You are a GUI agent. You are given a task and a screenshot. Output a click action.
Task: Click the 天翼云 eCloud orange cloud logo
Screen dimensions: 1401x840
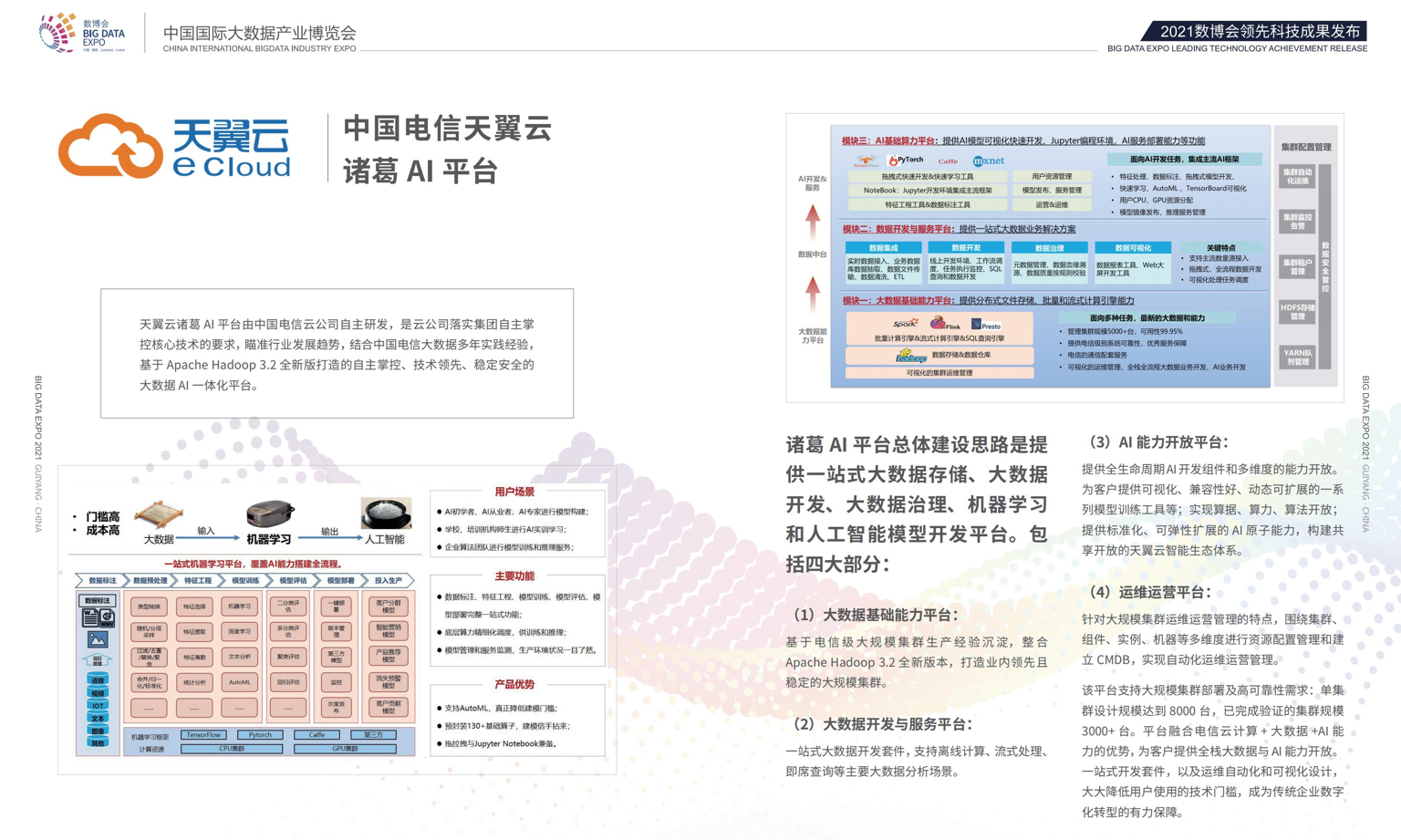[109, 146]
